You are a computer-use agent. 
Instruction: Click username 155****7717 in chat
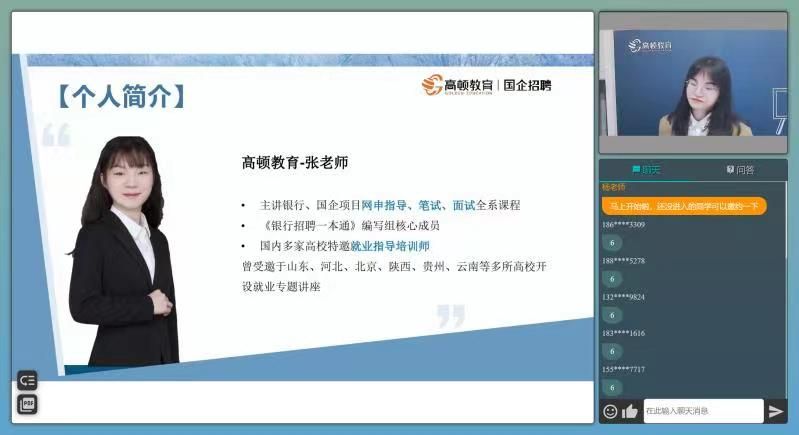tap(623, 369)
